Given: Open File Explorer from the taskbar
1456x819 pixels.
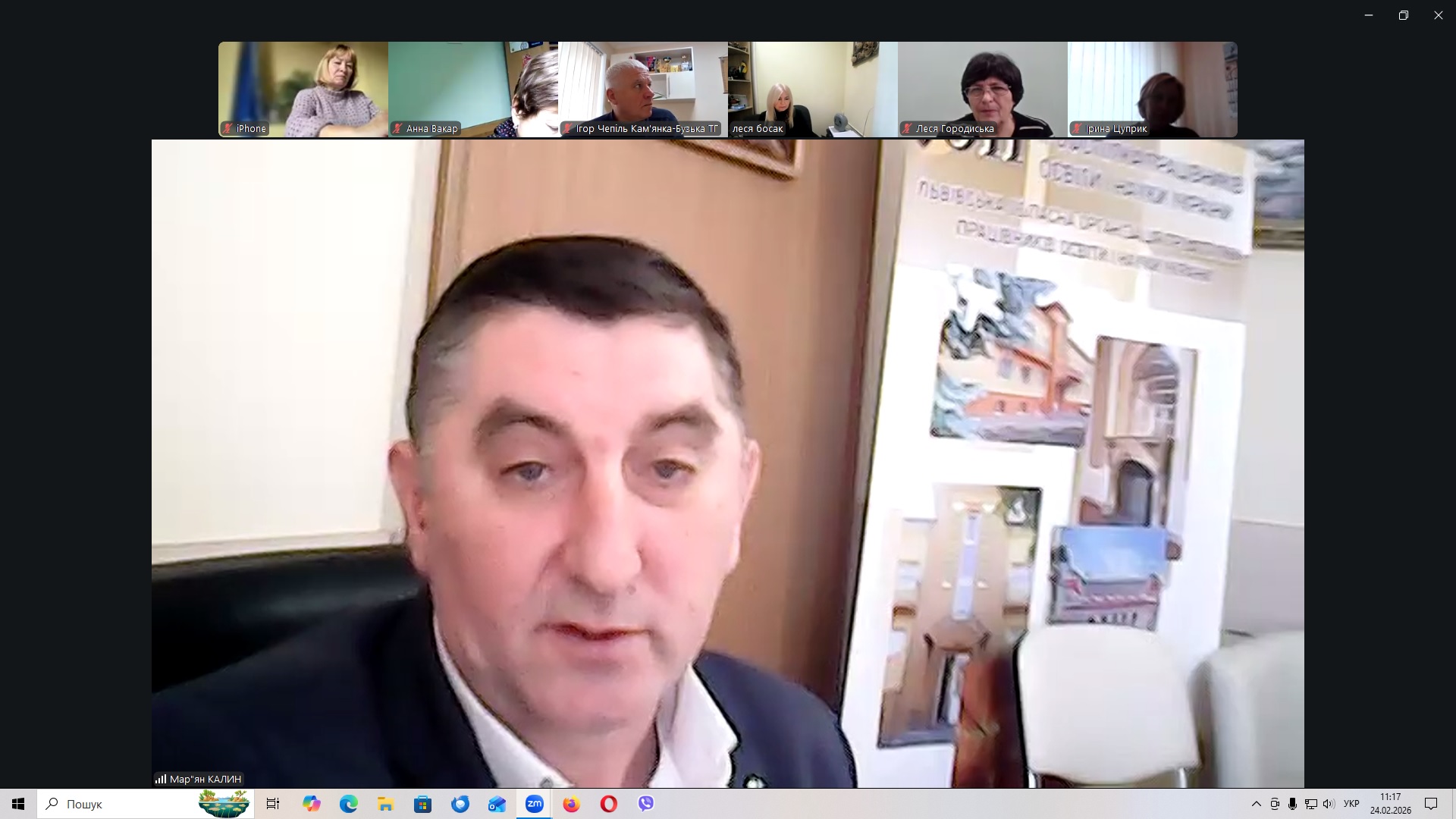Looking at the screenshot, I should pos(386,804).
